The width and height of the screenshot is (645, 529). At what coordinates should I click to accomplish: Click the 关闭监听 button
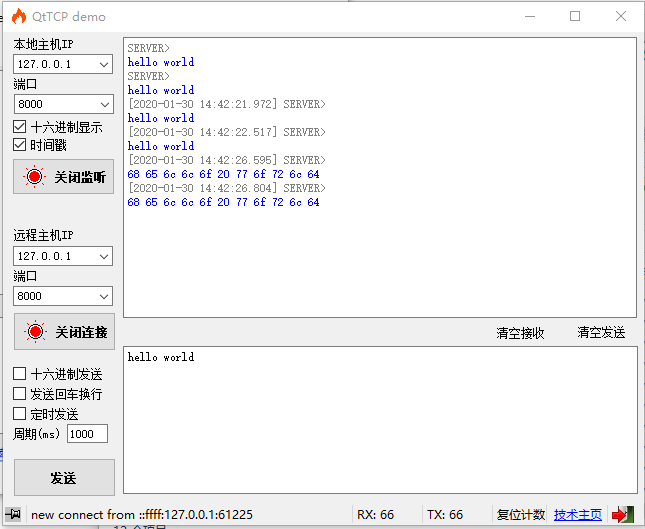(x=64, y=176)
